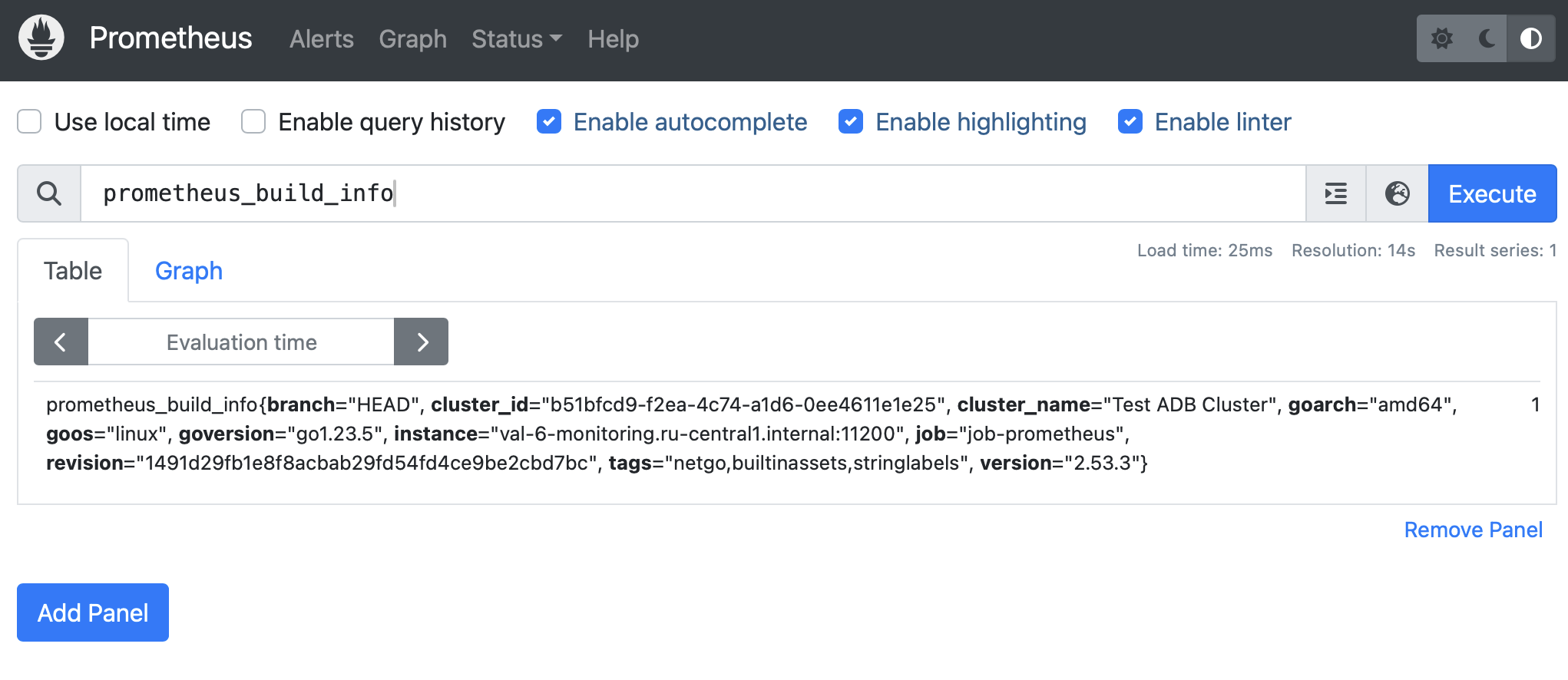Go to next evaluation time
The height and width of the screenshot is (680, 1568).
(421, 342)
